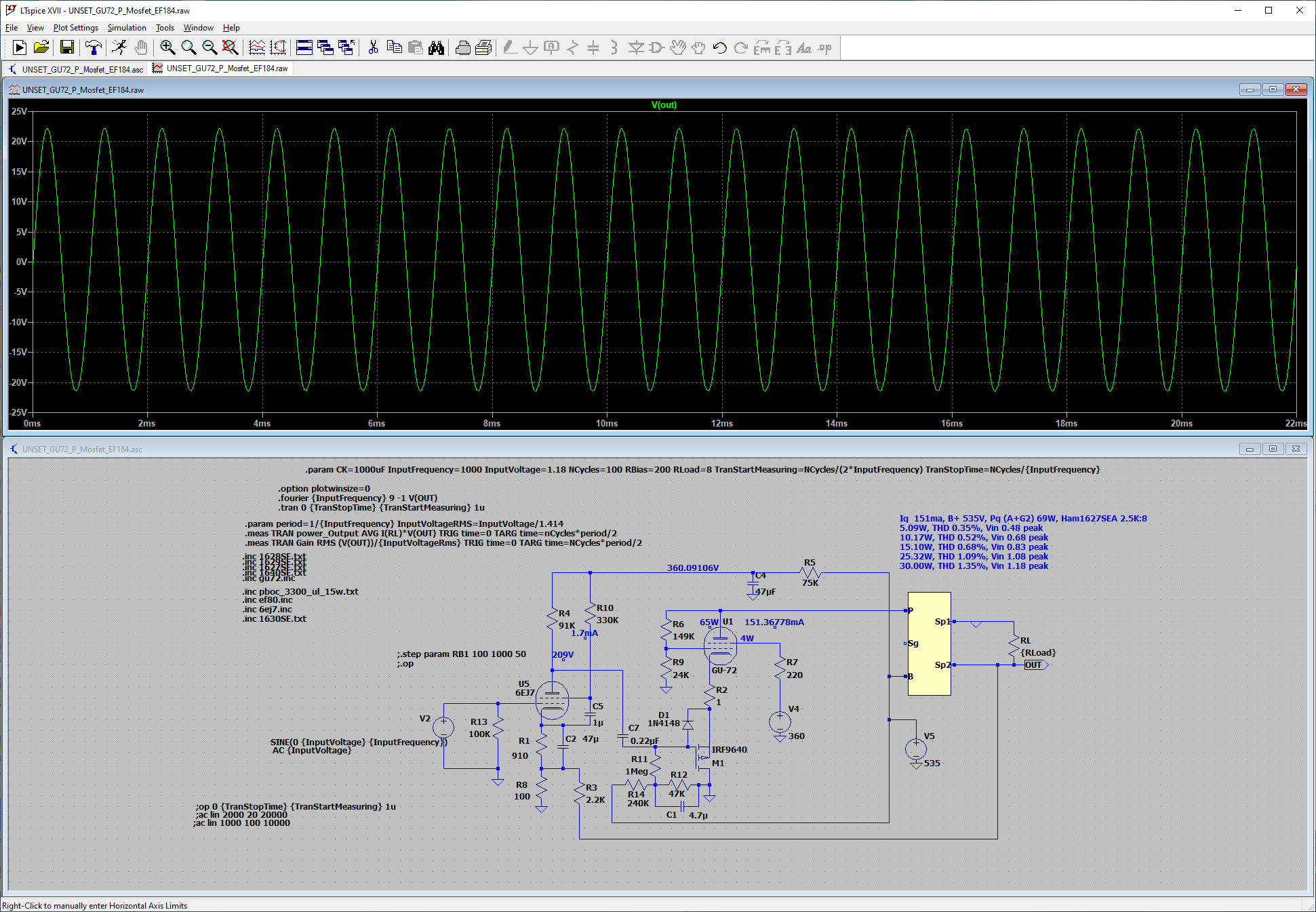Screen dimensions: 1316x912
Task: Click the Open file folder icon
Action: [41, 47]
